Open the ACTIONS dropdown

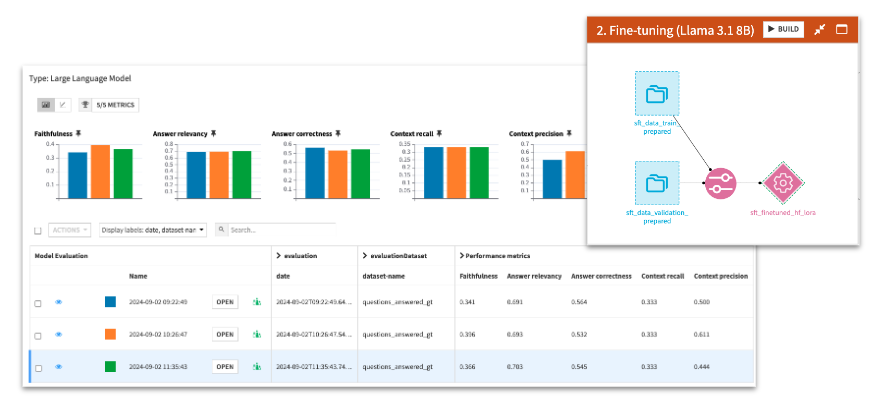coord(70,230)
